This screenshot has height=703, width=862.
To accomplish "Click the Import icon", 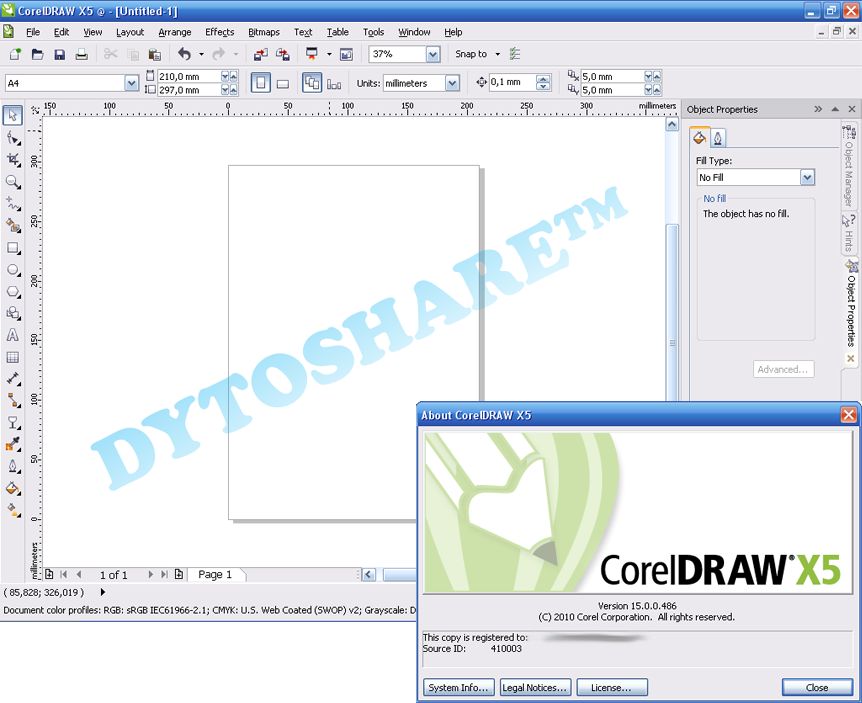I will (261, 54).
